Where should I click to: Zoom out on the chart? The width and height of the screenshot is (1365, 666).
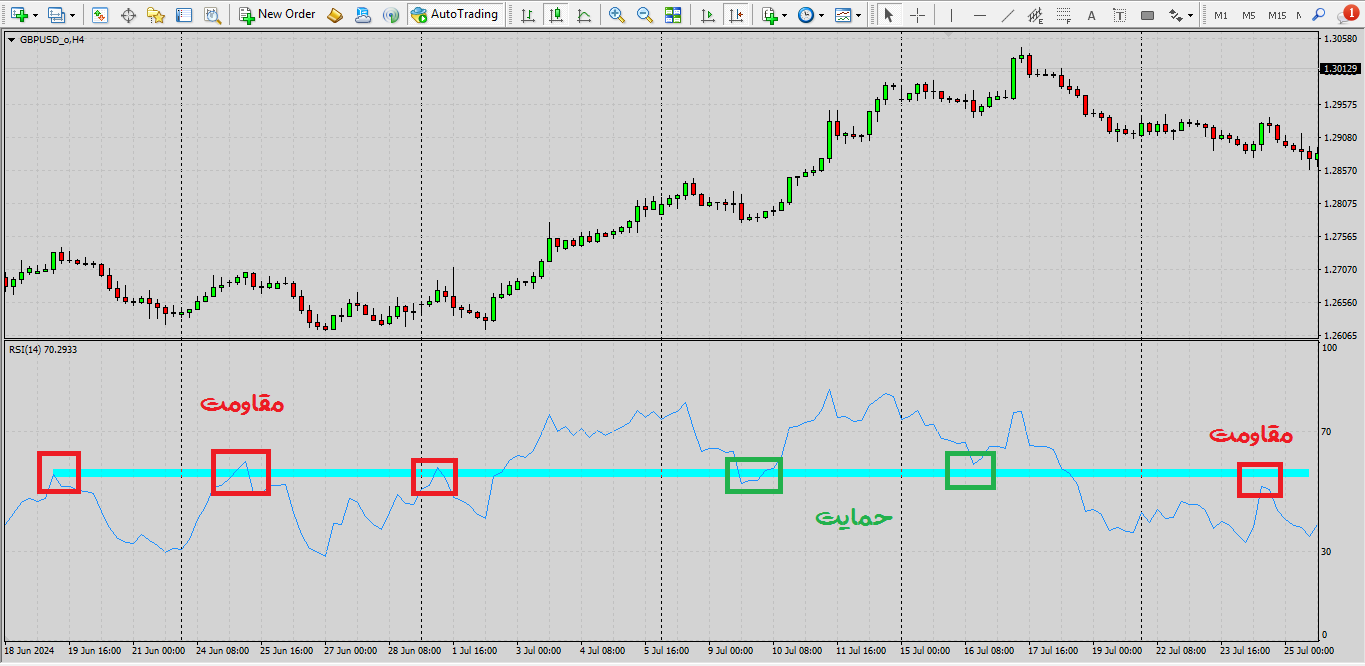[x=645, y=15]
